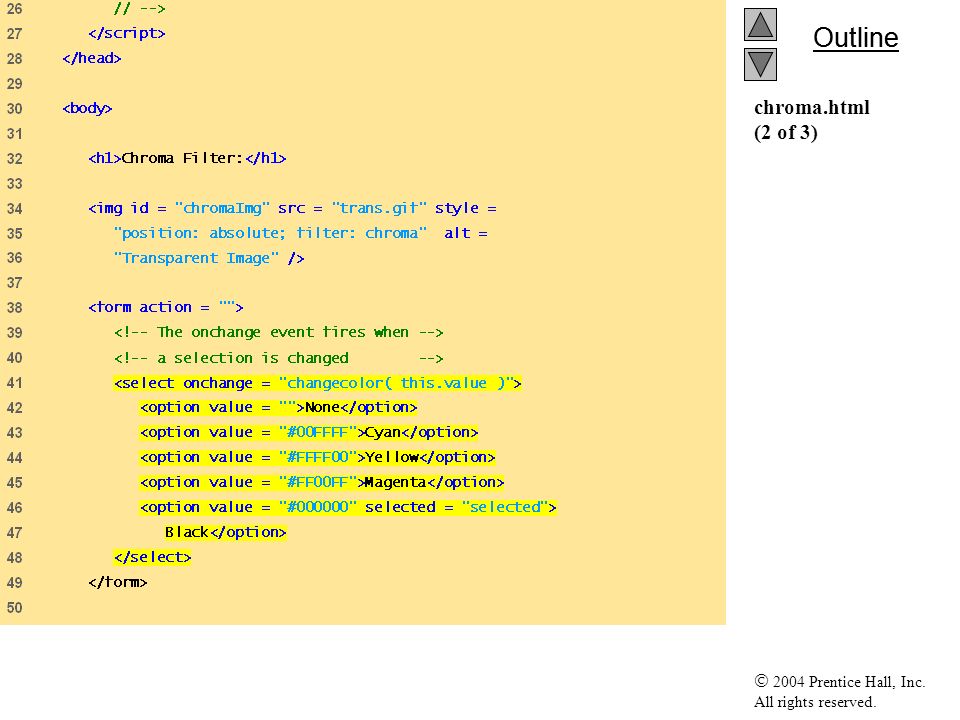Image resolution: width=960 pixels, height=720 pixels.
Task: Click the position absolute filter chroma line
Action: (x=301, y=233)
